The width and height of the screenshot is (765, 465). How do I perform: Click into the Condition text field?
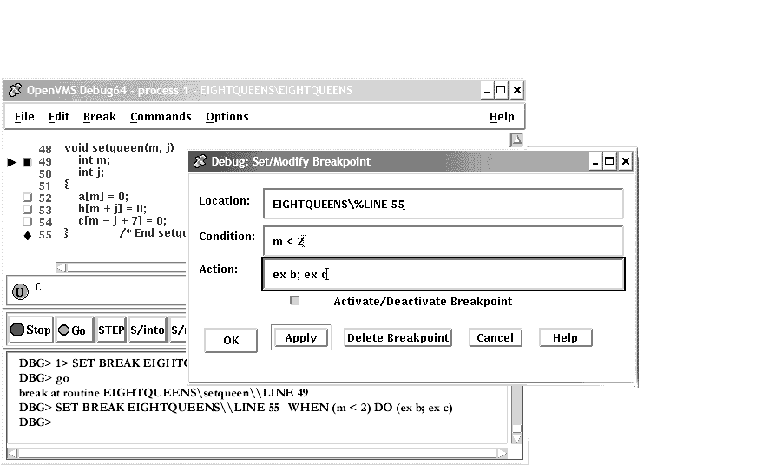coord(447,240)
